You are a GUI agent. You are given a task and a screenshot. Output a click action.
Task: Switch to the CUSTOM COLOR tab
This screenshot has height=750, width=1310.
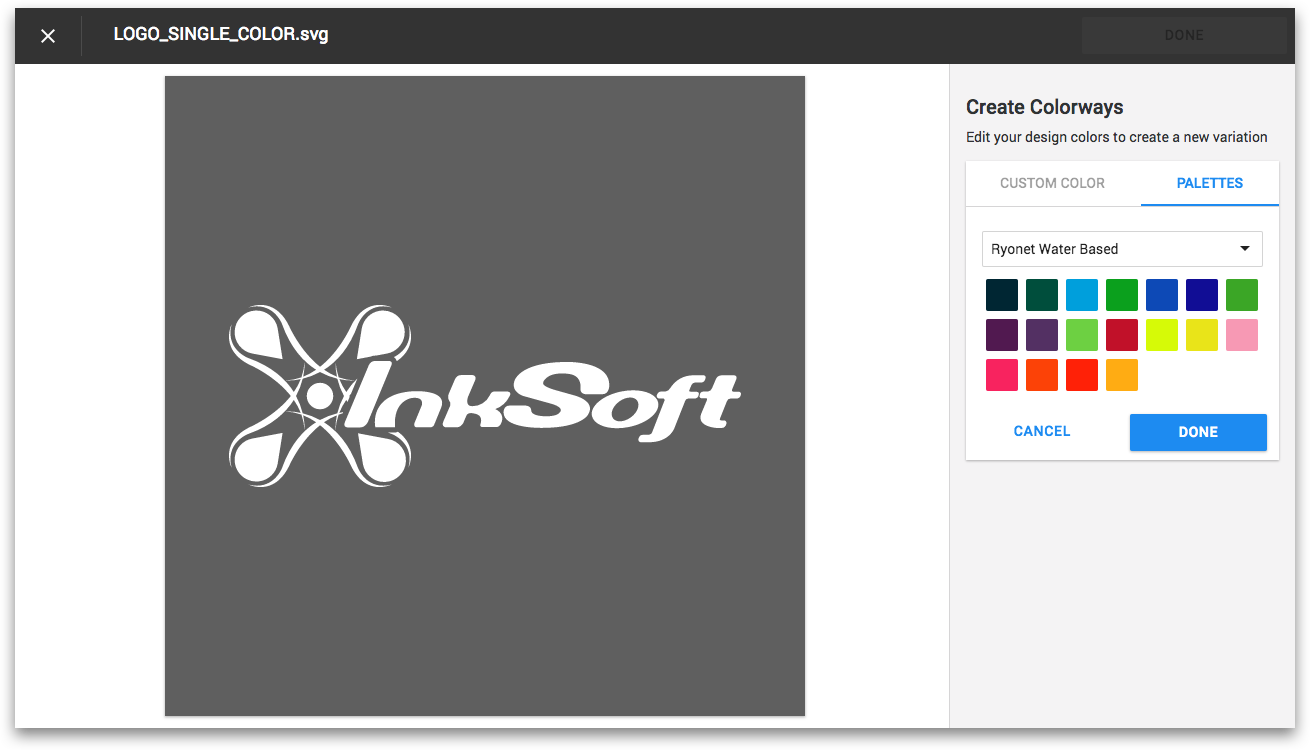coord(1052,183)
